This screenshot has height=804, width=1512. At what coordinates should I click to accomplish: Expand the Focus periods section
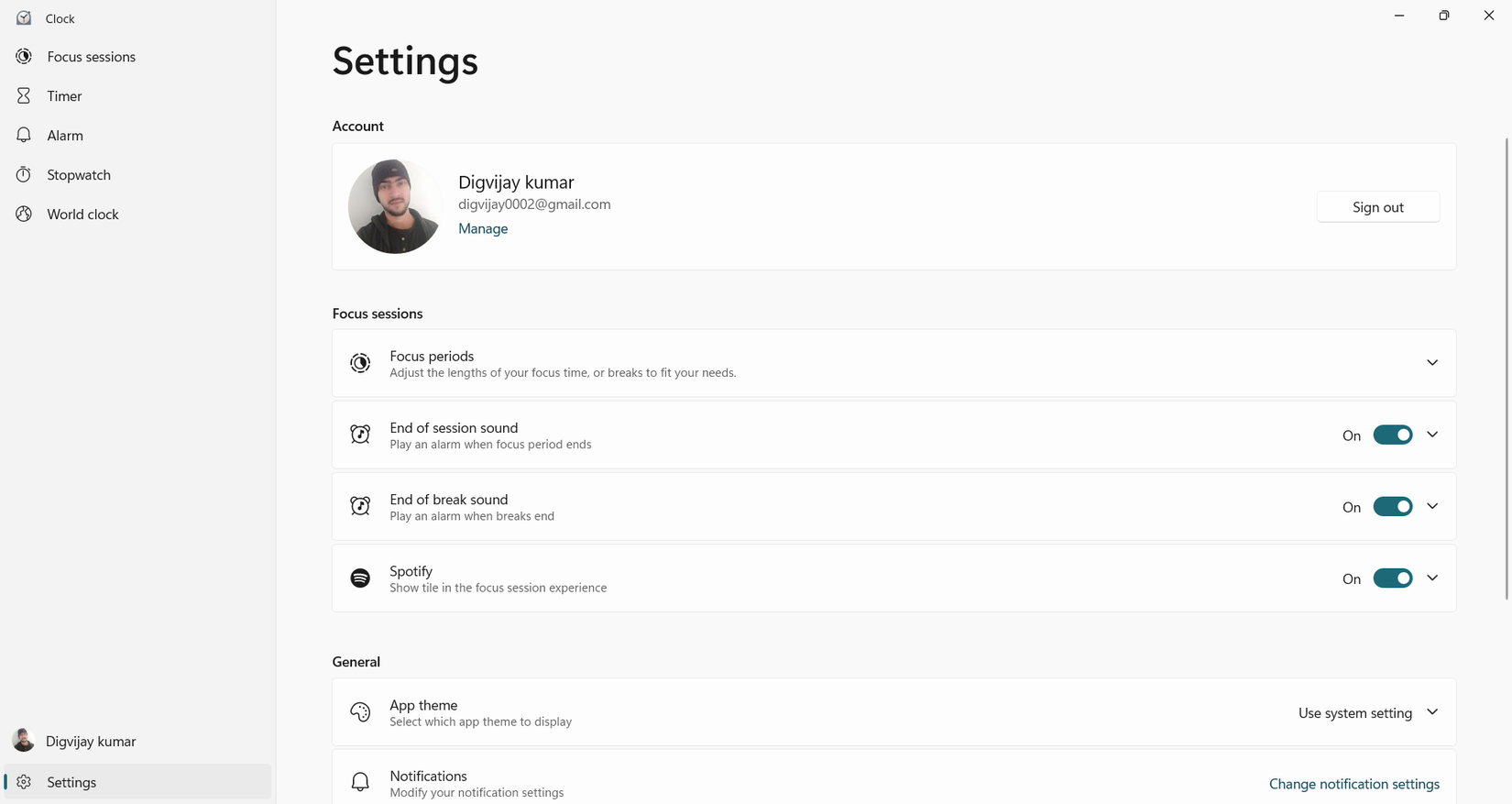click(x=1431, y=363)
